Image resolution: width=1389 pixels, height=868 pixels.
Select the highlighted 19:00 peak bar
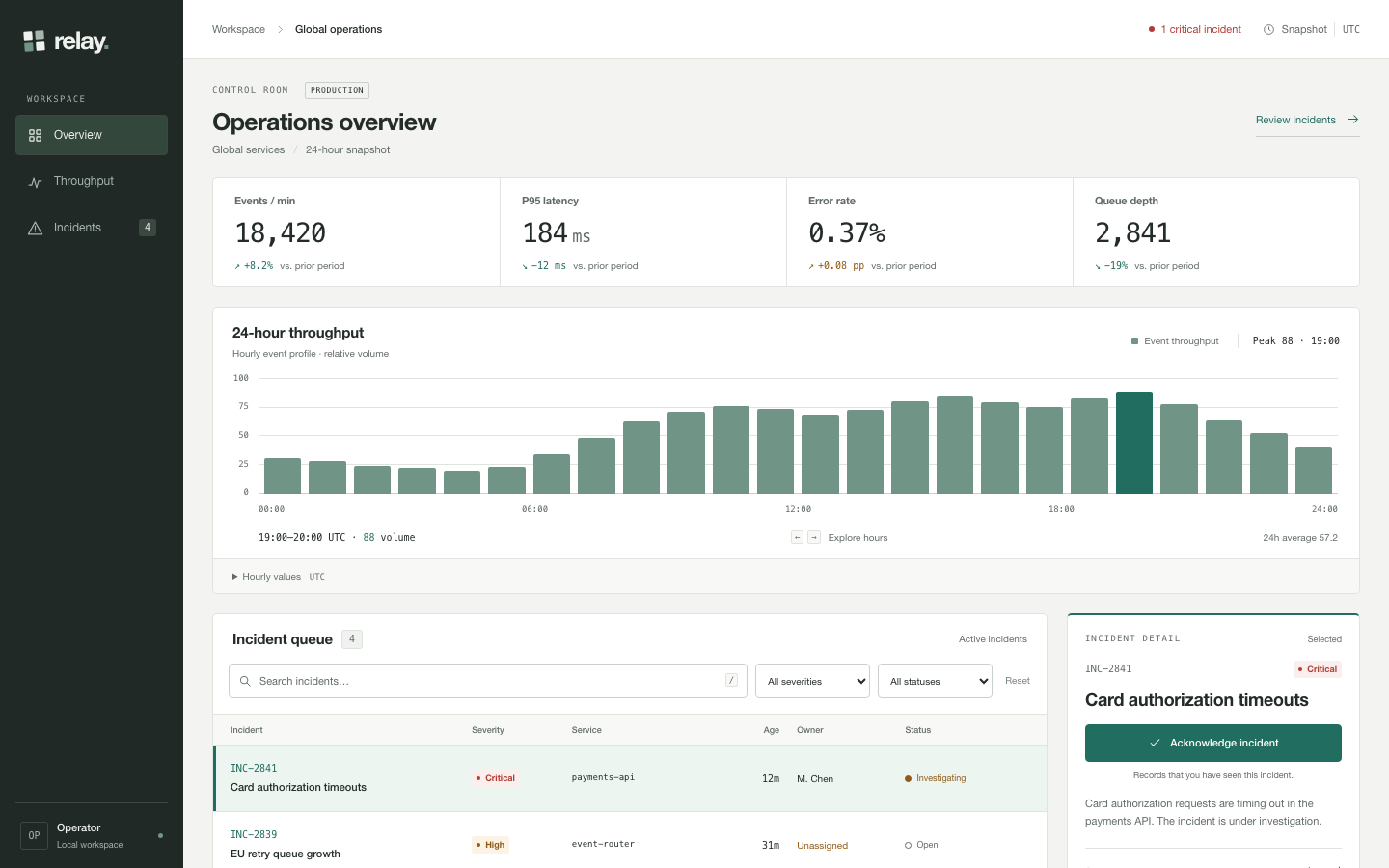tap(1134, 443)
